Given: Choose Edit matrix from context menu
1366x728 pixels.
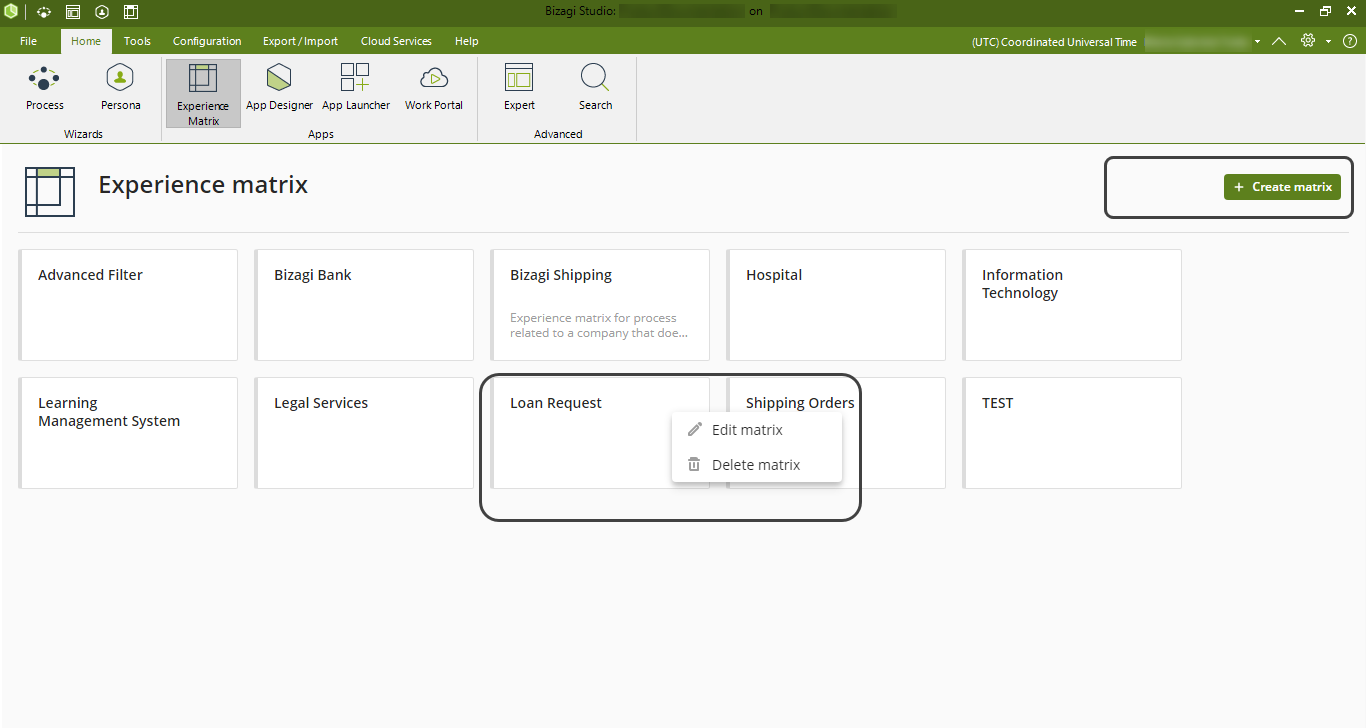Looking at the screenshot, I should click(x=757, y=430).
